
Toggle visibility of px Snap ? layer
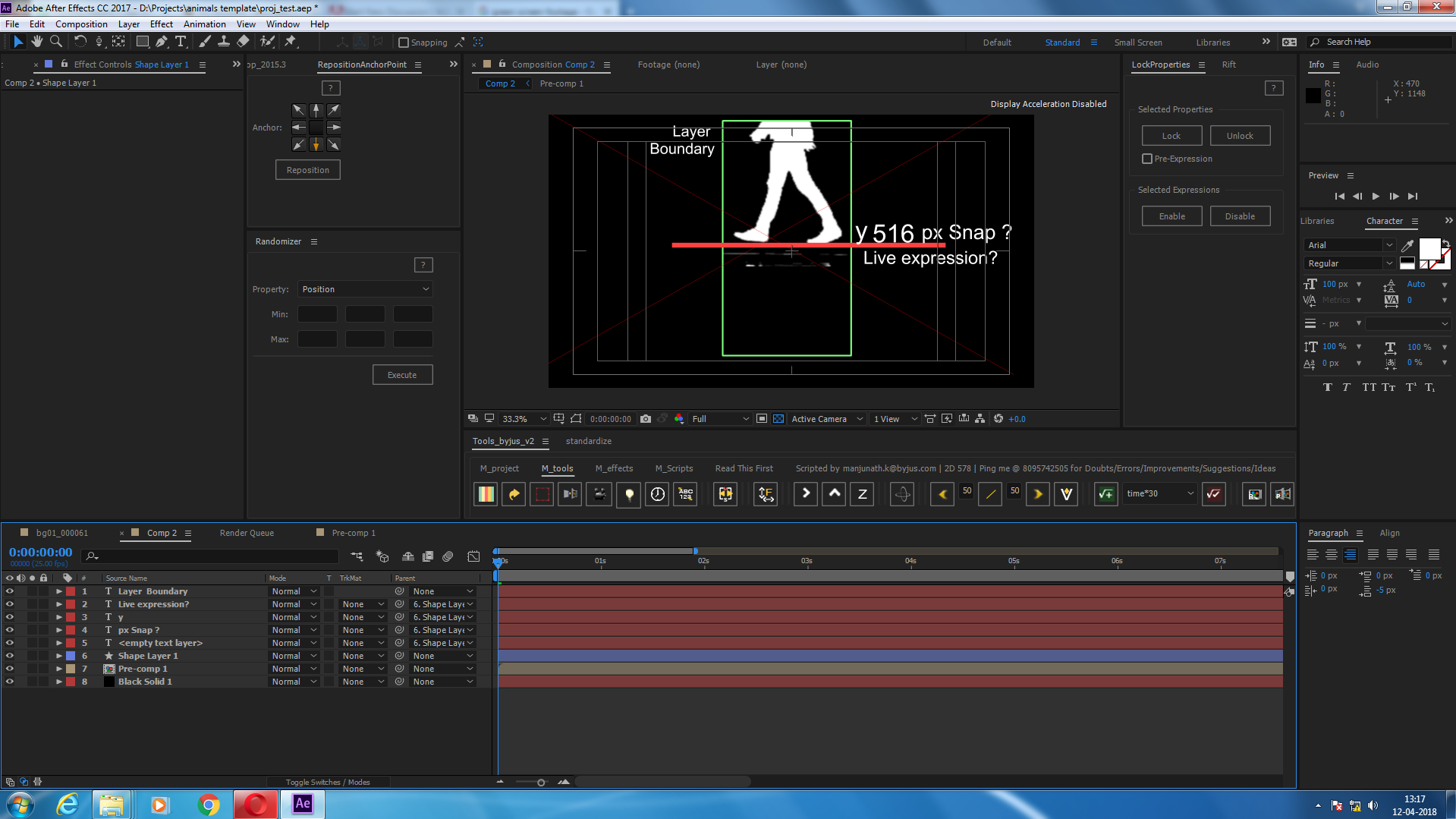[x=10, y=630]
